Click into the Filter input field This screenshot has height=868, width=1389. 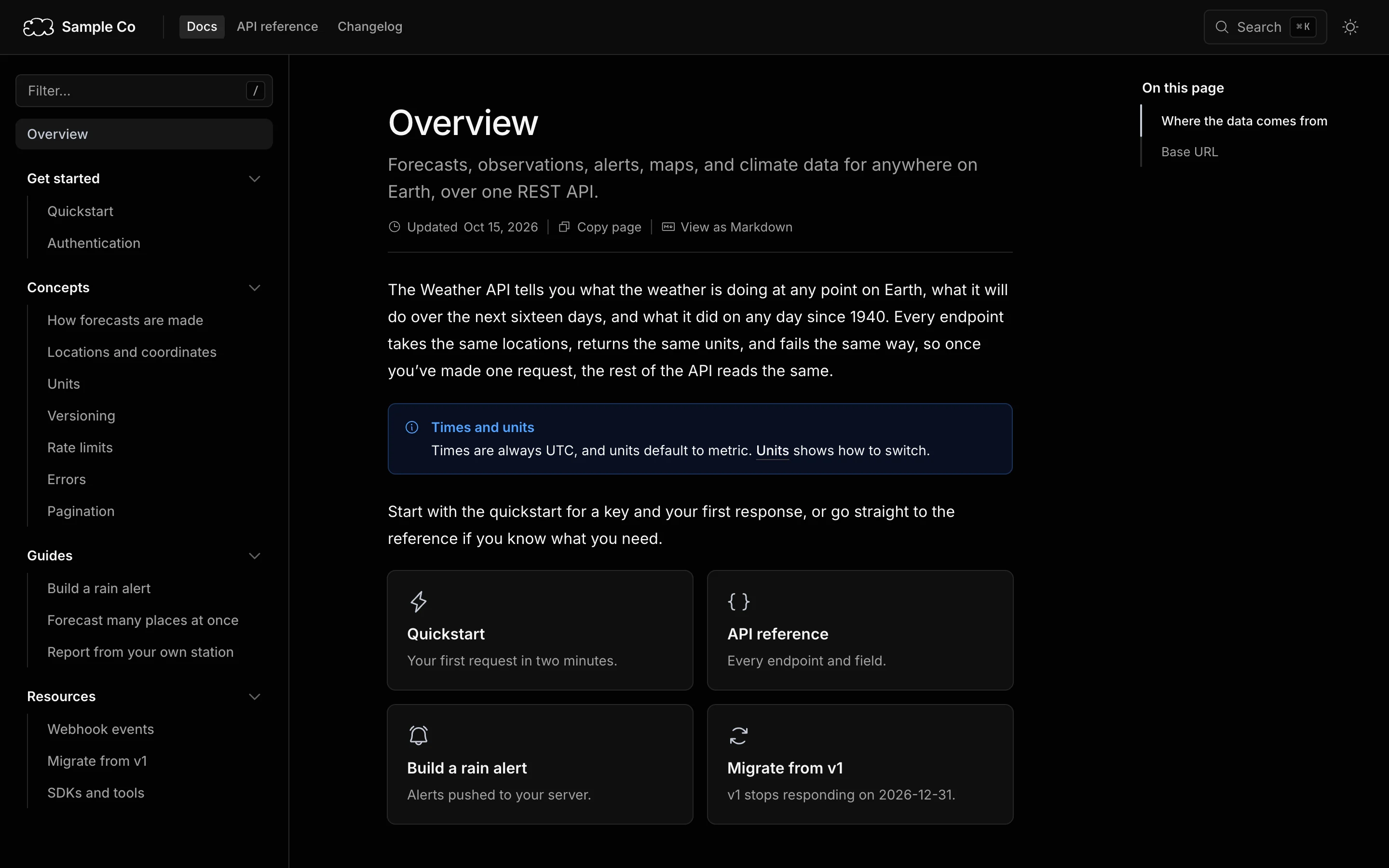[144, 91]
